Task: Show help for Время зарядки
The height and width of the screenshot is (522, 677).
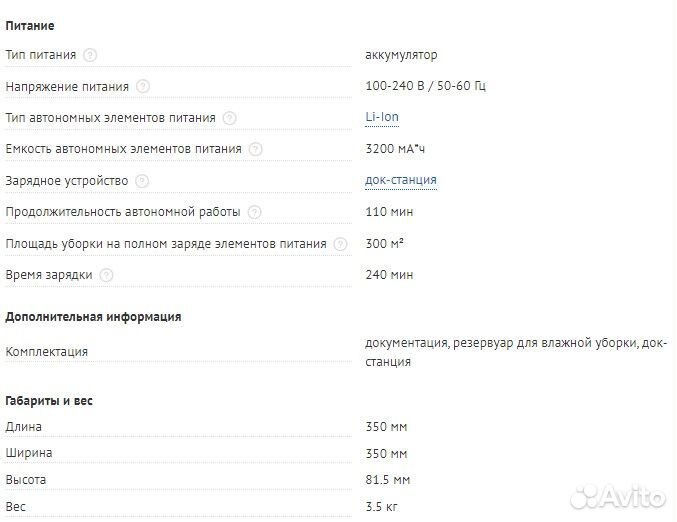Action: (x=107, y=275)
